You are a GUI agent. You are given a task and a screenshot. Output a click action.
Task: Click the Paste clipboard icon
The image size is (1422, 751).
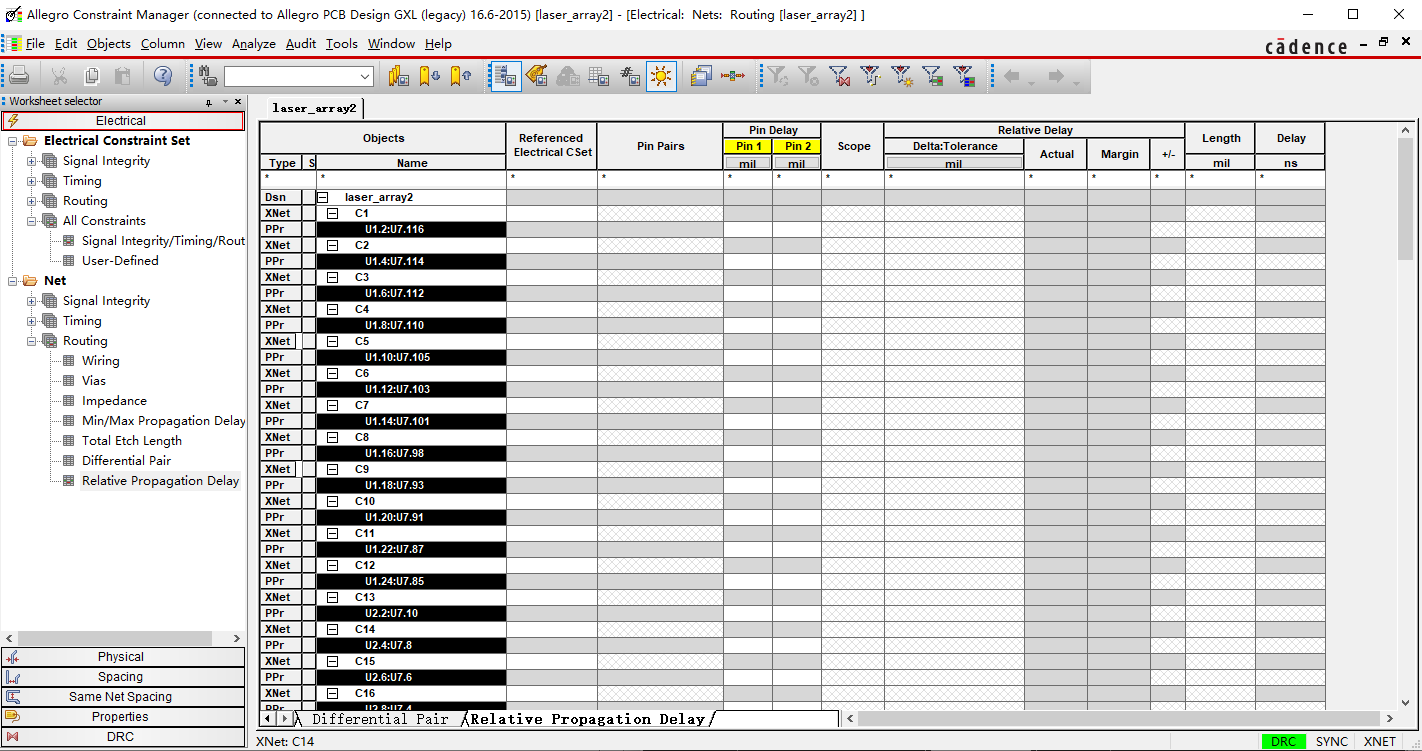122,76
